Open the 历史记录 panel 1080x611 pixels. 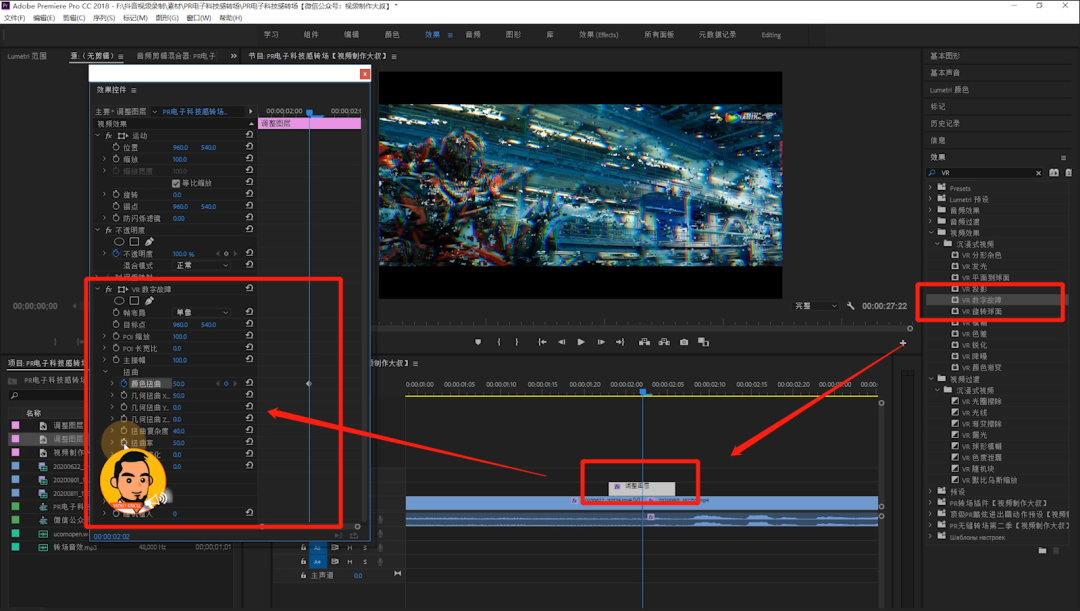944,123
